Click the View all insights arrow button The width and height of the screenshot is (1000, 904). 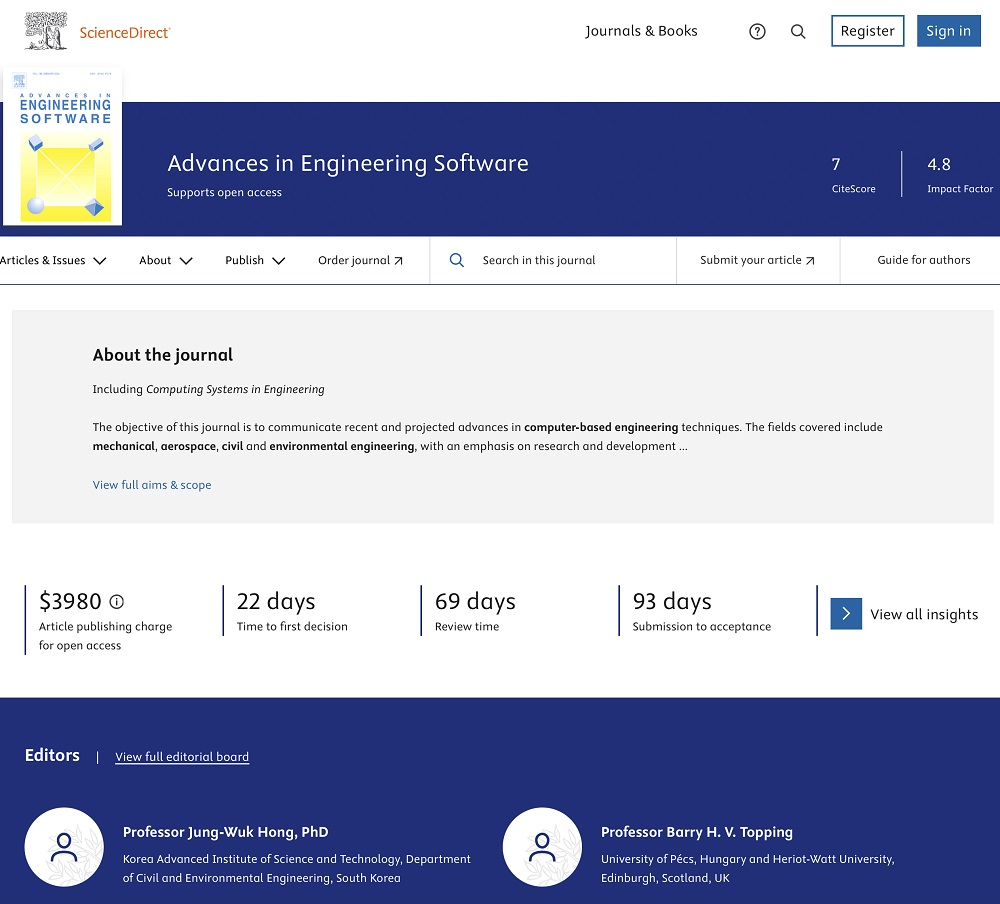[x=846, y=614]
